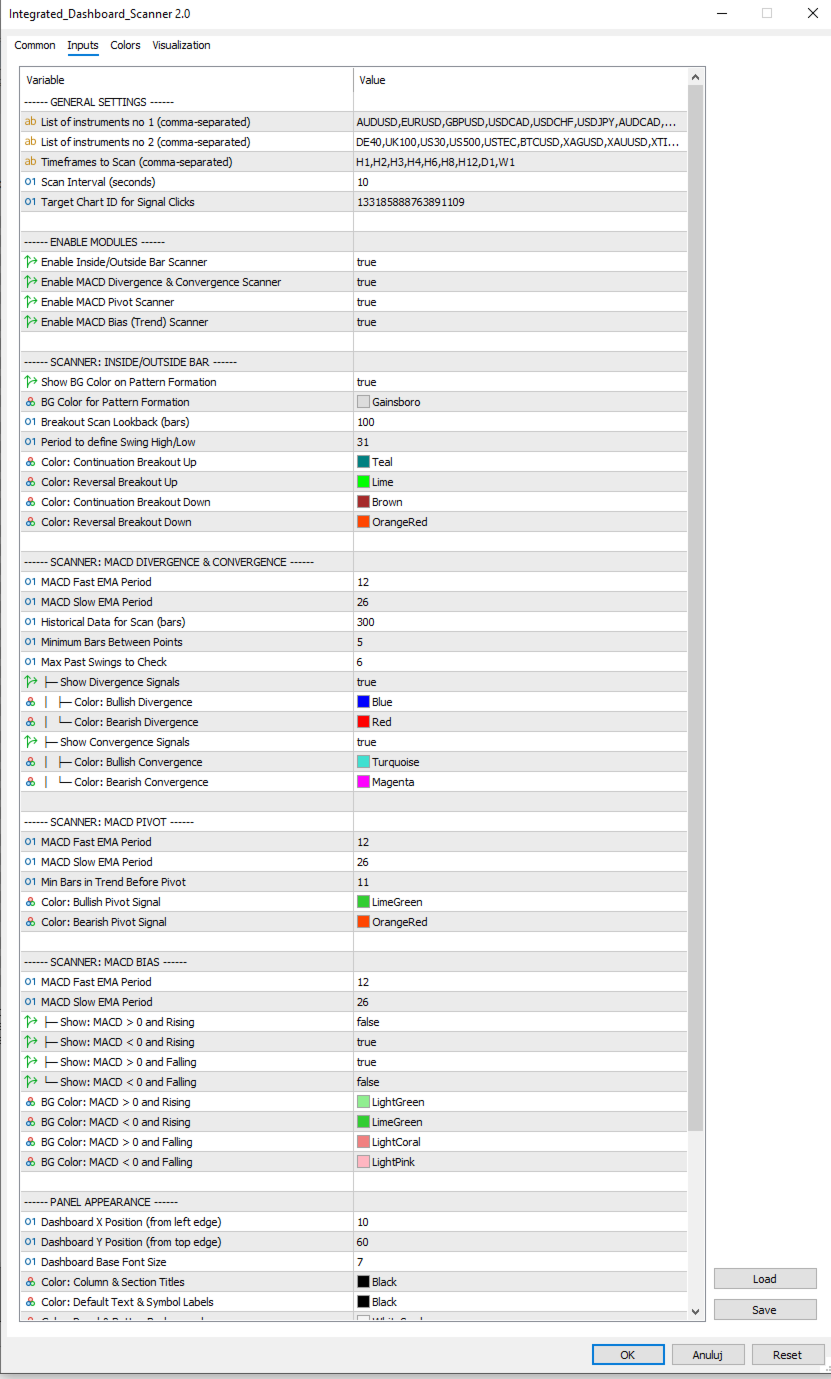Click integer icon beside Dashboard X Position
831x1379 pixels.
[x=30, y=1222]
